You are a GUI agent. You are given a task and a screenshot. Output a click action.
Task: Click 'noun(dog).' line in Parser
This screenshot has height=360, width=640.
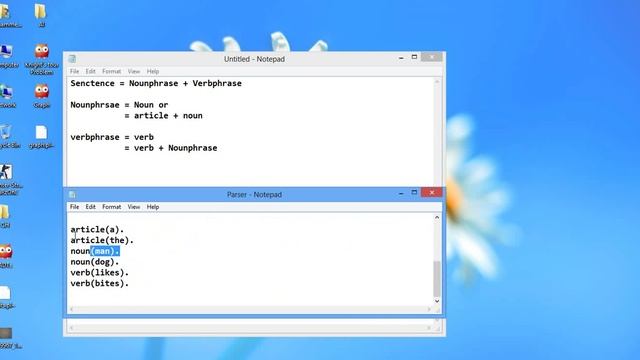[95, 262]
